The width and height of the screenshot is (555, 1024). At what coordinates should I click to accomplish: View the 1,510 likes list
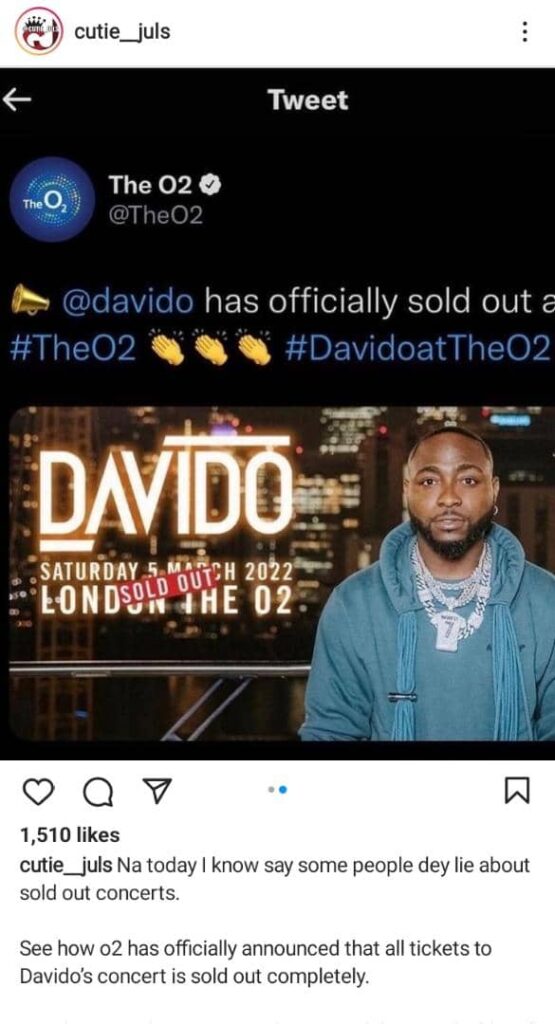click(x=70, y=835)
